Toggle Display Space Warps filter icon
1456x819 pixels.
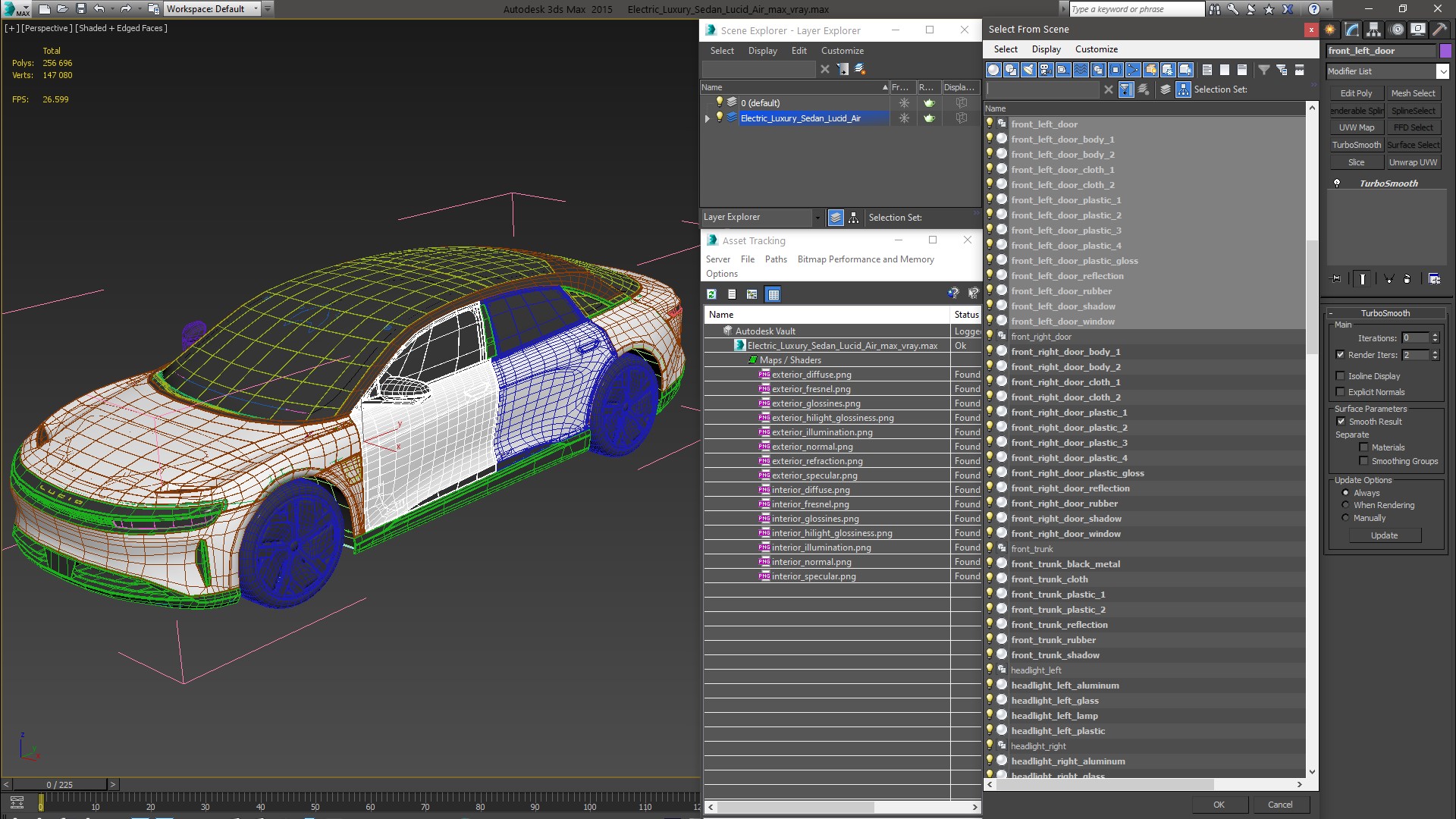[1081, 70]
